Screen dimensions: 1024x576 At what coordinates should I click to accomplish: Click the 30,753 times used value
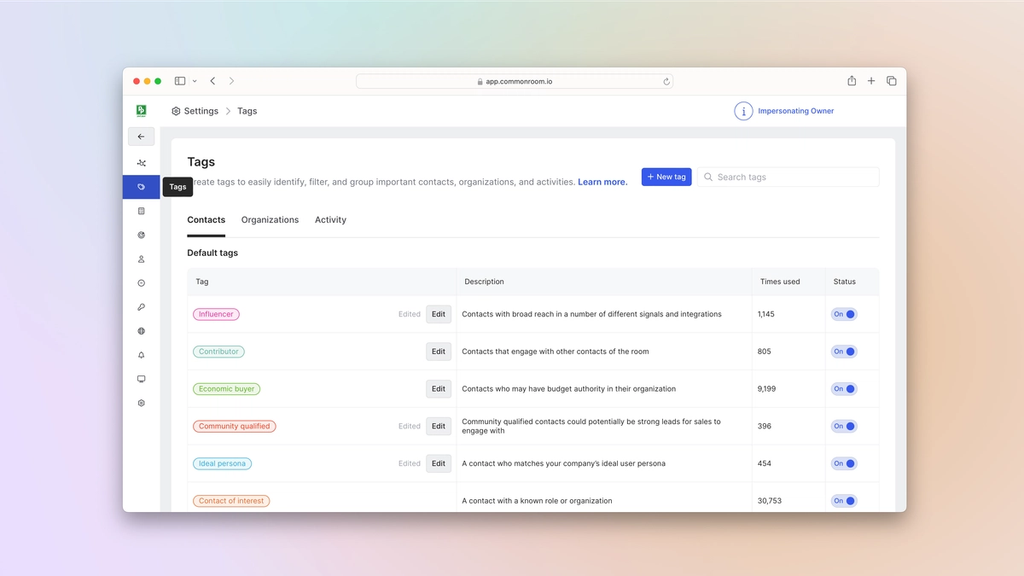[x=769, y=501]
